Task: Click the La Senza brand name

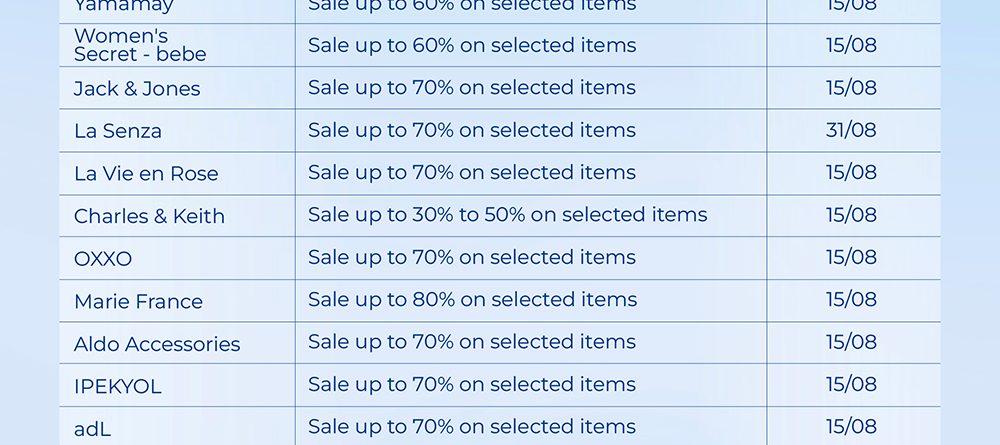Action: click(x=118, y=131)
